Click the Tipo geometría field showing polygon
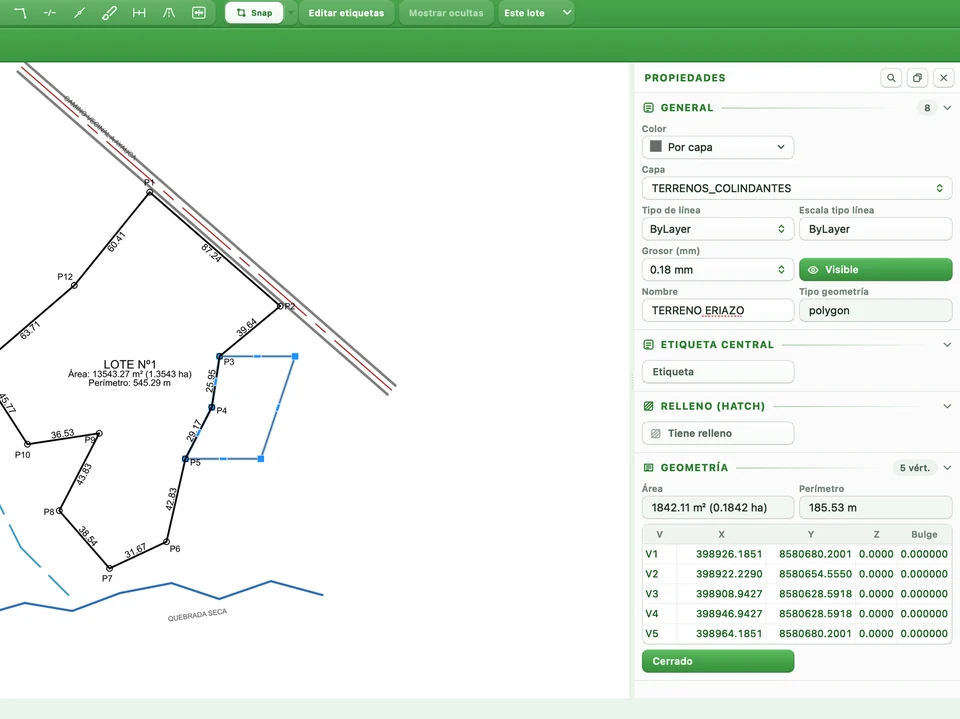The width and height of the screenshot is (960, 719). pyautogui.click(x=876, y=311)
